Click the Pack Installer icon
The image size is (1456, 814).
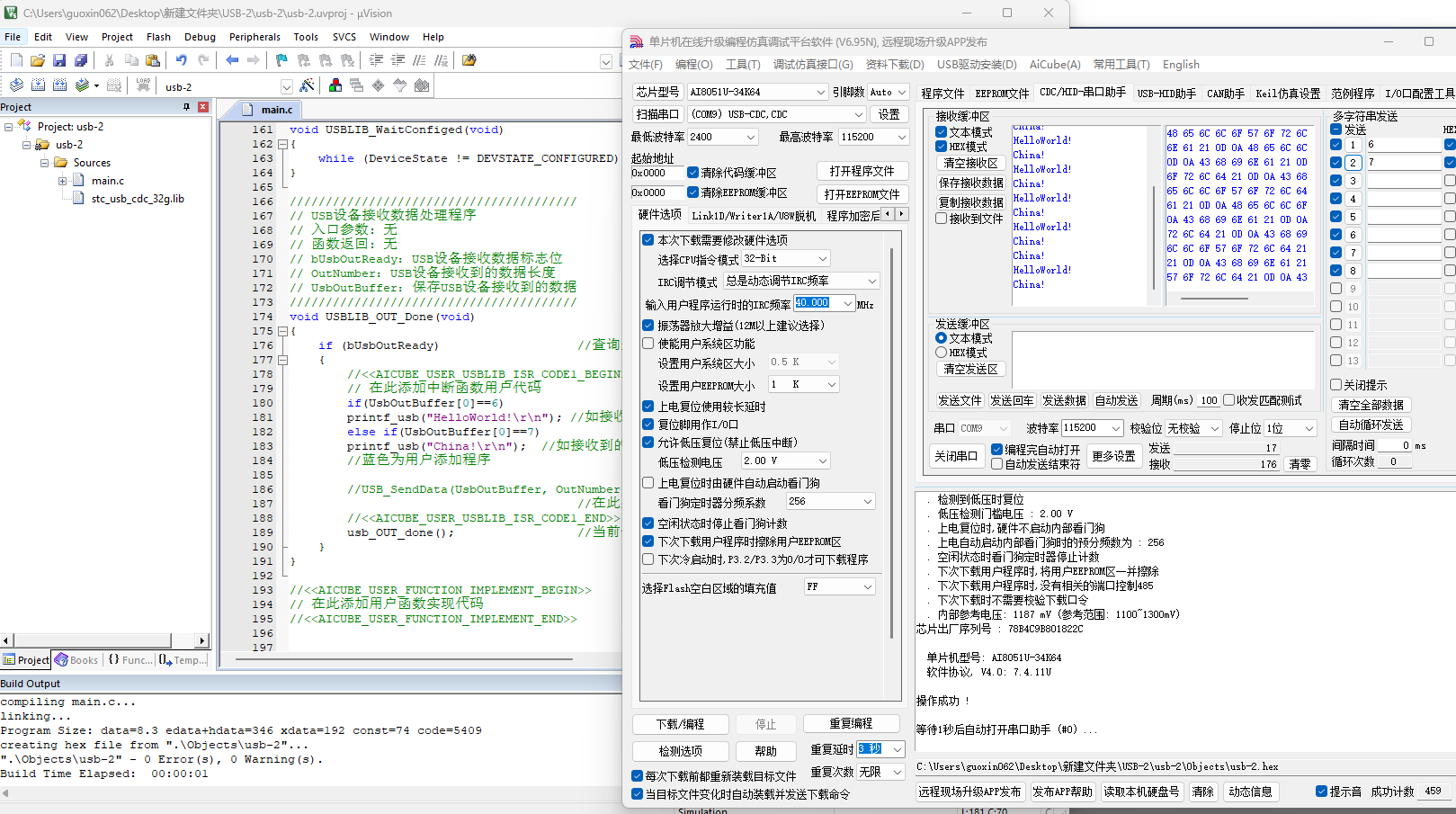pos(422,85)
